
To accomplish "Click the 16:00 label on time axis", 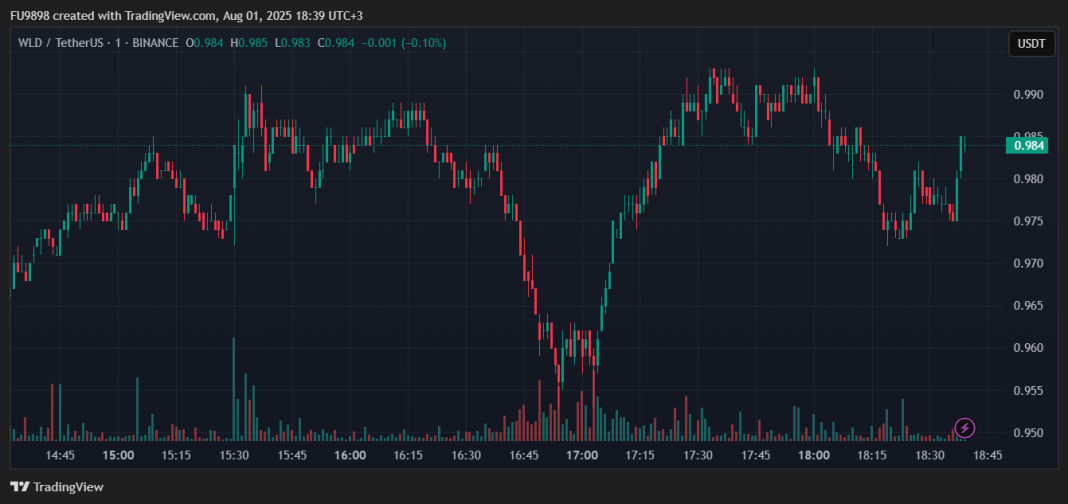I will point(350,455).
